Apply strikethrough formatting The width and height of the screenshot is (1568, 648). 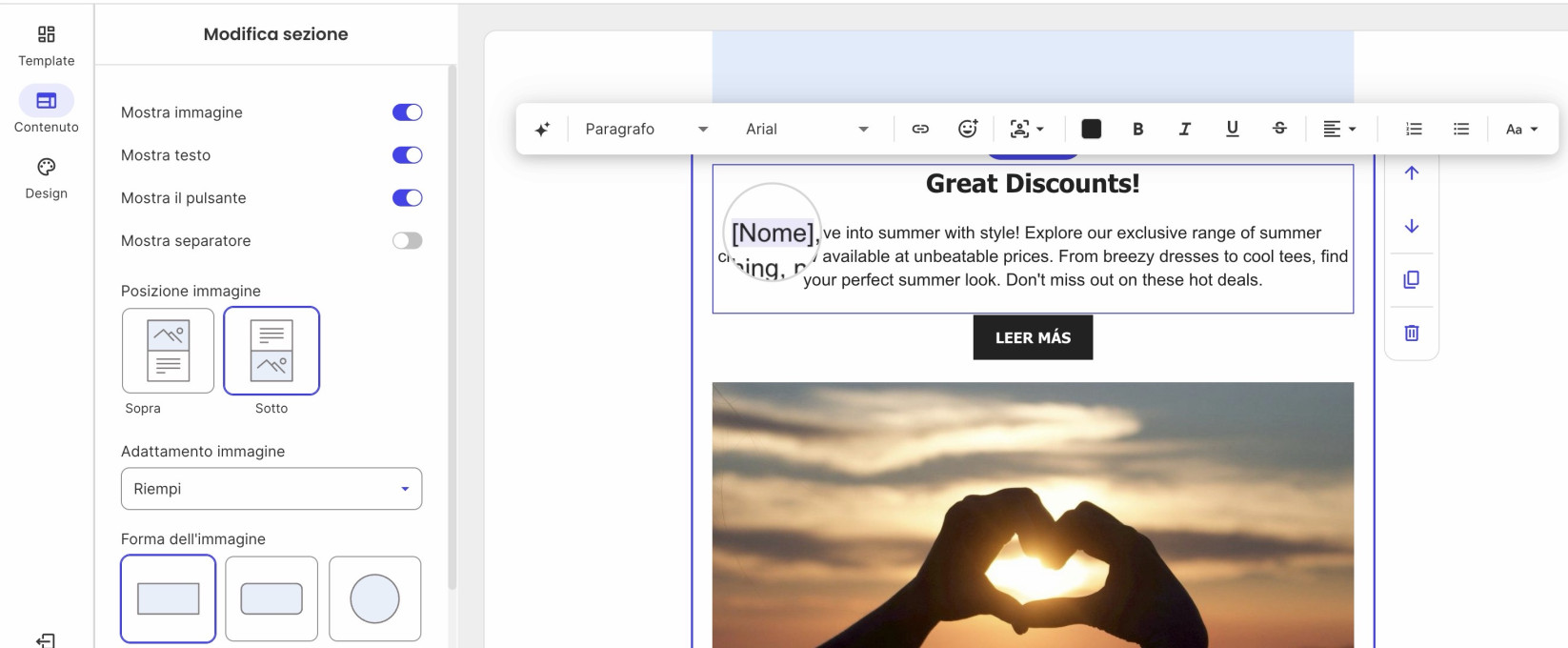pos(1279,129)
